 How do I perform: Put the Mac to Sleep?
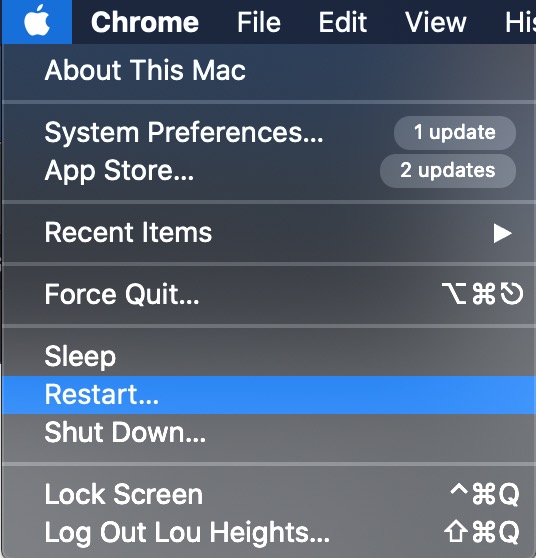(269, 357)
